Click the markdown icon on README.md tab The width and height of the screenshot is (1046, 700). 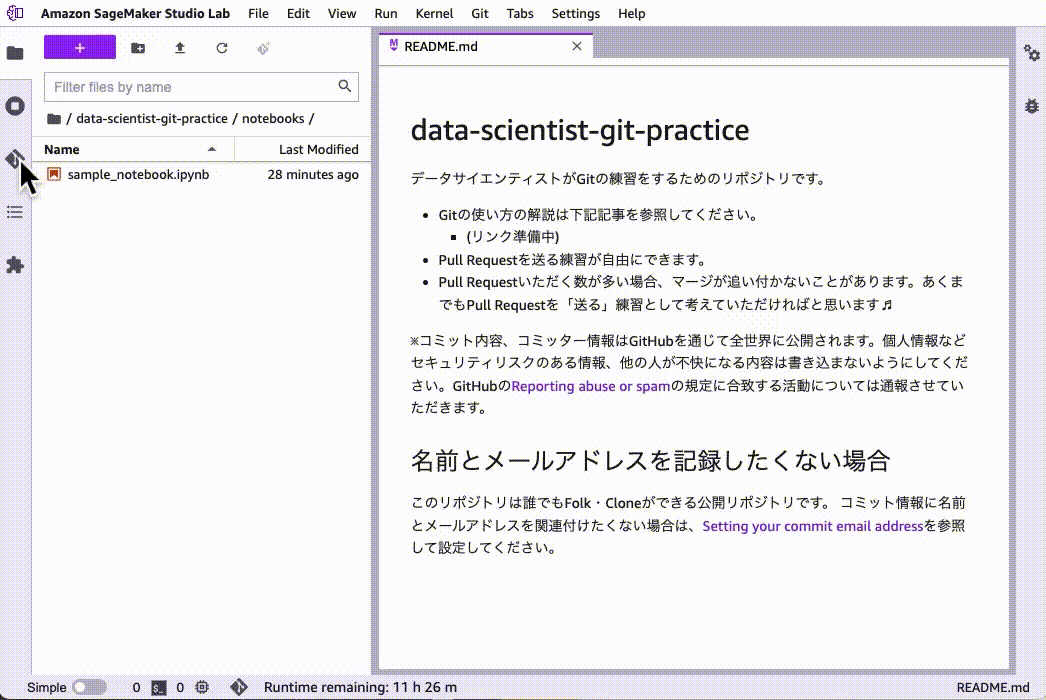coord(394,45)
